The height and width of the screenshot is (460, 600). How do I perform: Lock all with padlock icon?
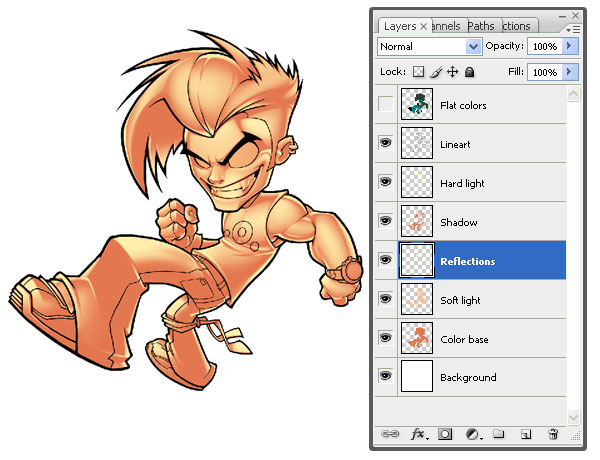[470, 72]
